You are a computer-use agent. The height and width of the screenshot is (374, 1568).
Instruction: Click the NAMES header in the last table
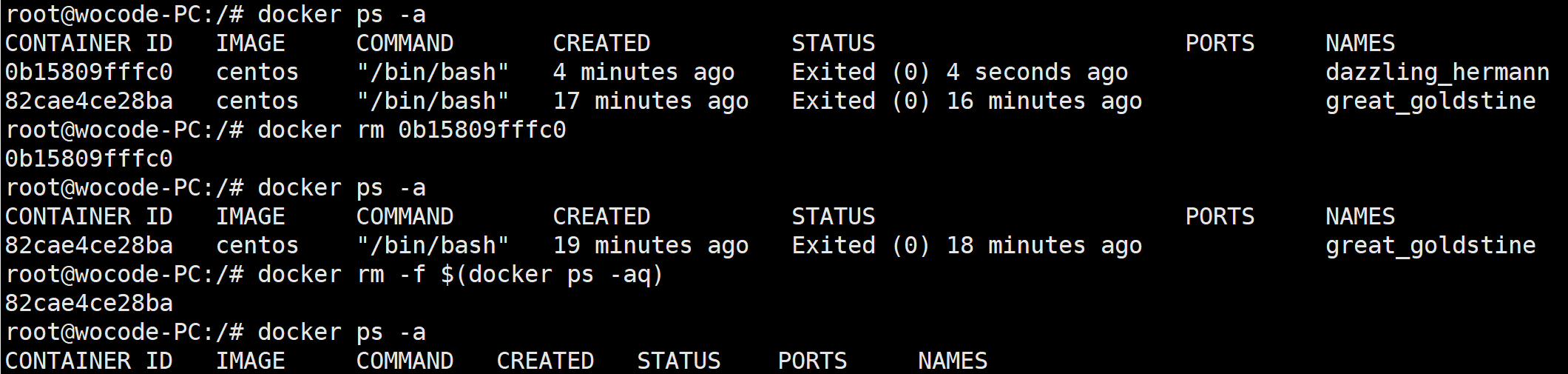pos(952,361)
